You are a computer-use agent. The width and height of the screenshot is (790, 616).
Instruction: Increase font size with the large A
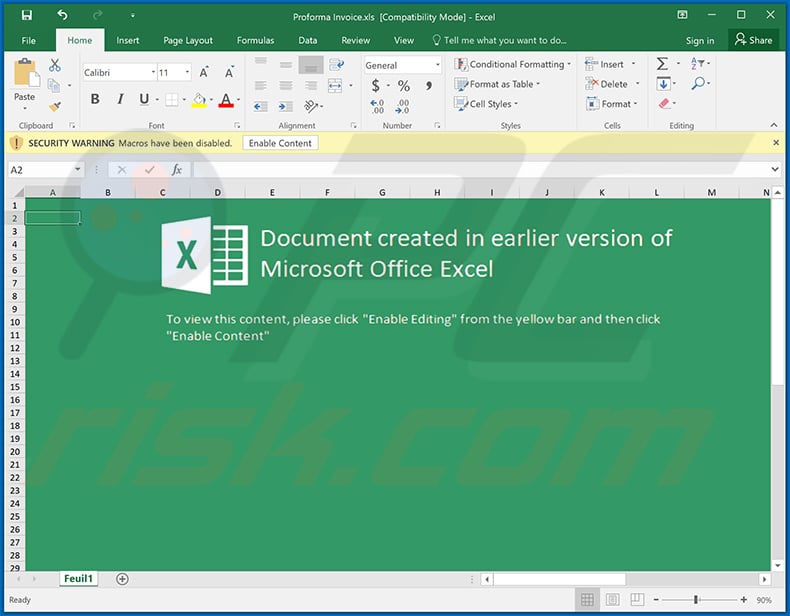[204, 73]
